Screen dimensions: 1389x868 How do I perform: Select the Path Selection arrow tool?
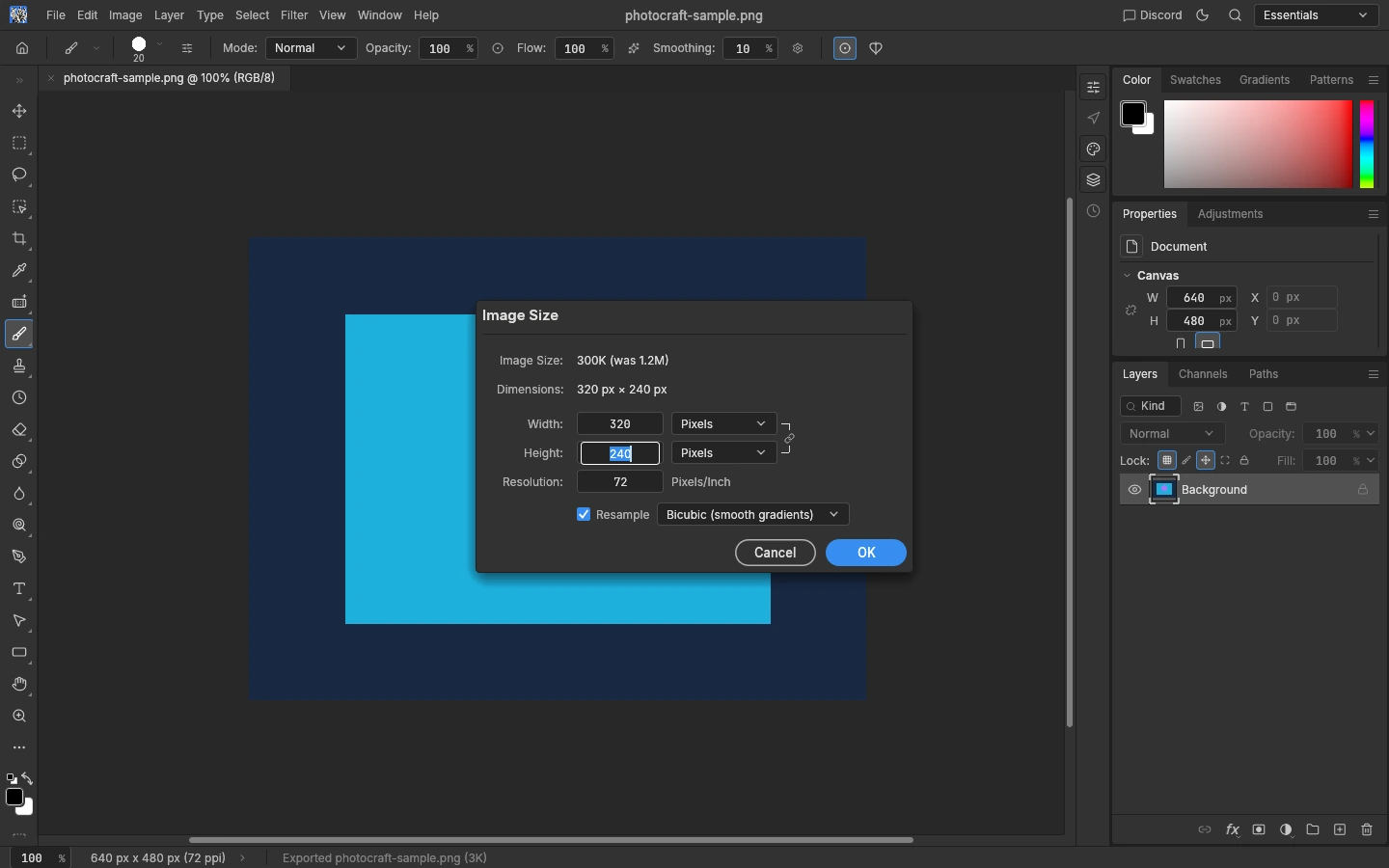(19, 621)
